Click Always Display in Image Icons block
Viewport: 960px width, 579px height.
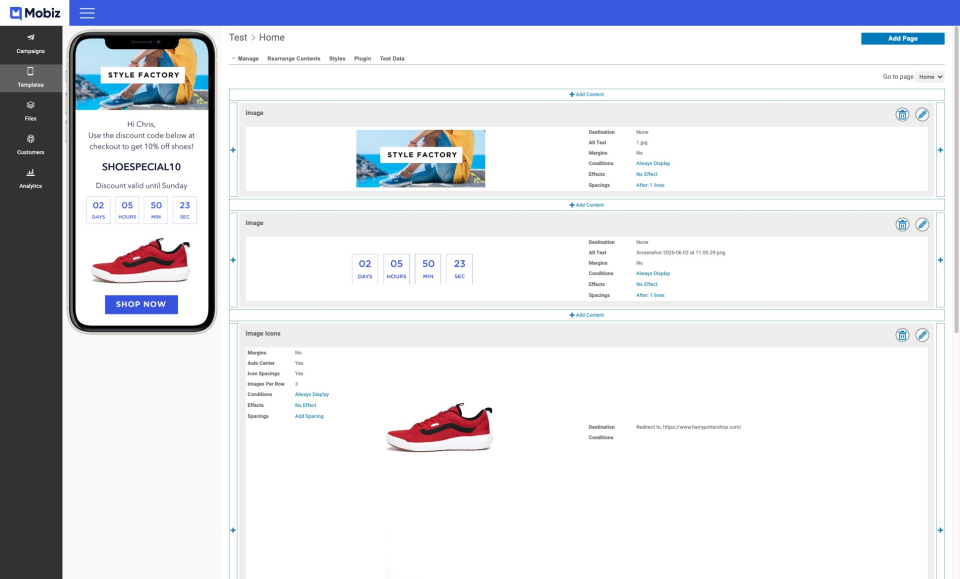pos(312,395)
